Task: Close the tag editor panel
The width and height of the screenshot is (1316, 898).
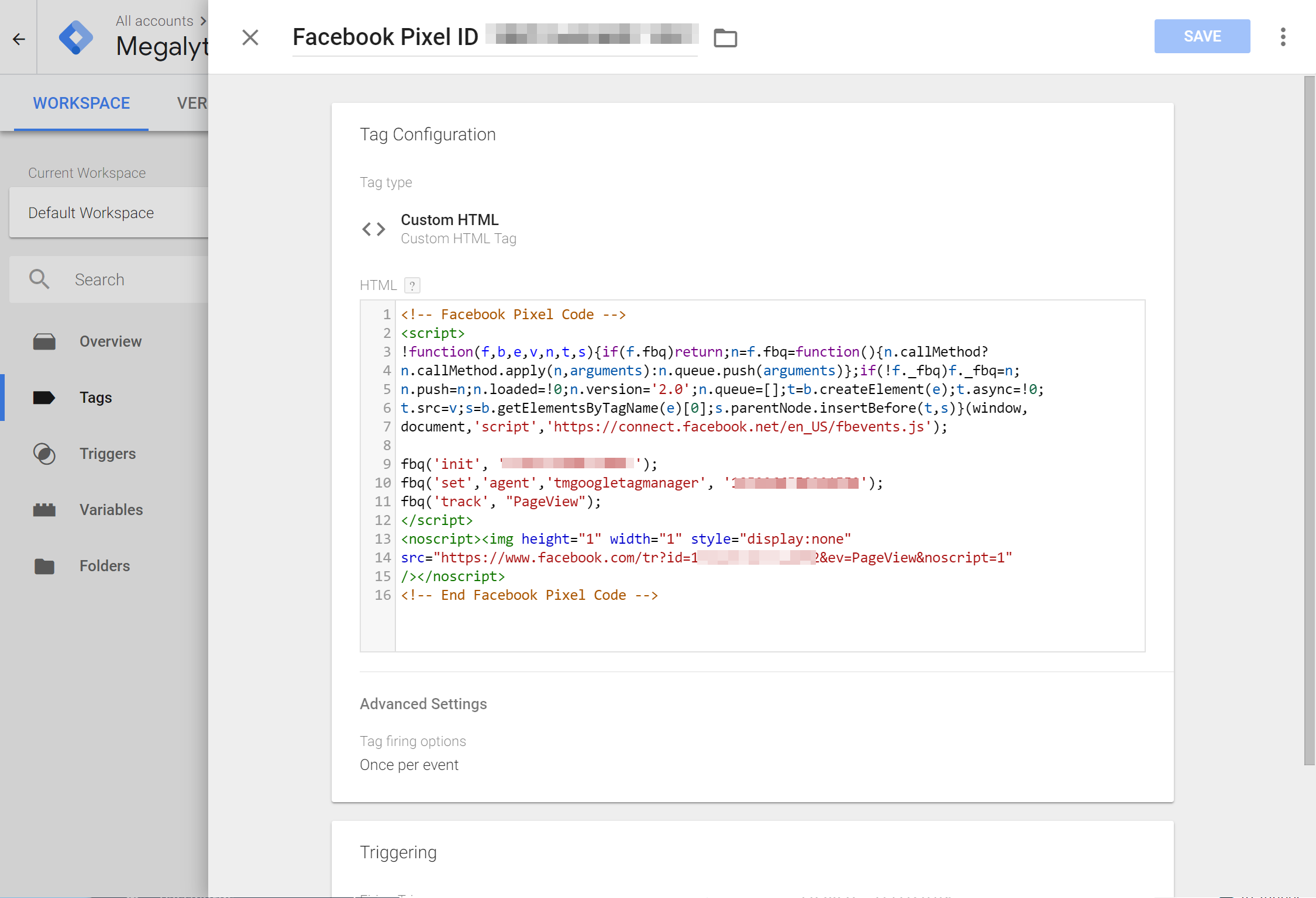Action: tap(250, 37)
